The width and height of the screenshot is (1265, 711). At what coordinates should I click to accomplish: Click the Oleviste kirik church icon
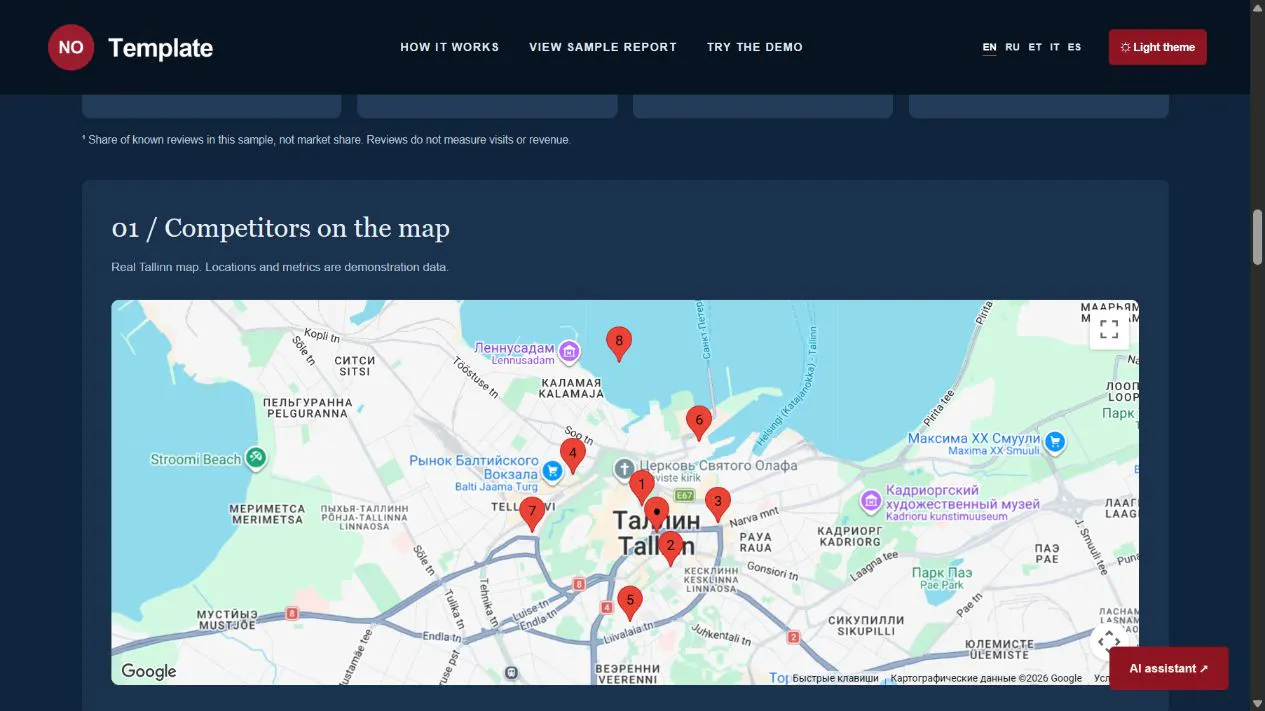(624, 468)
